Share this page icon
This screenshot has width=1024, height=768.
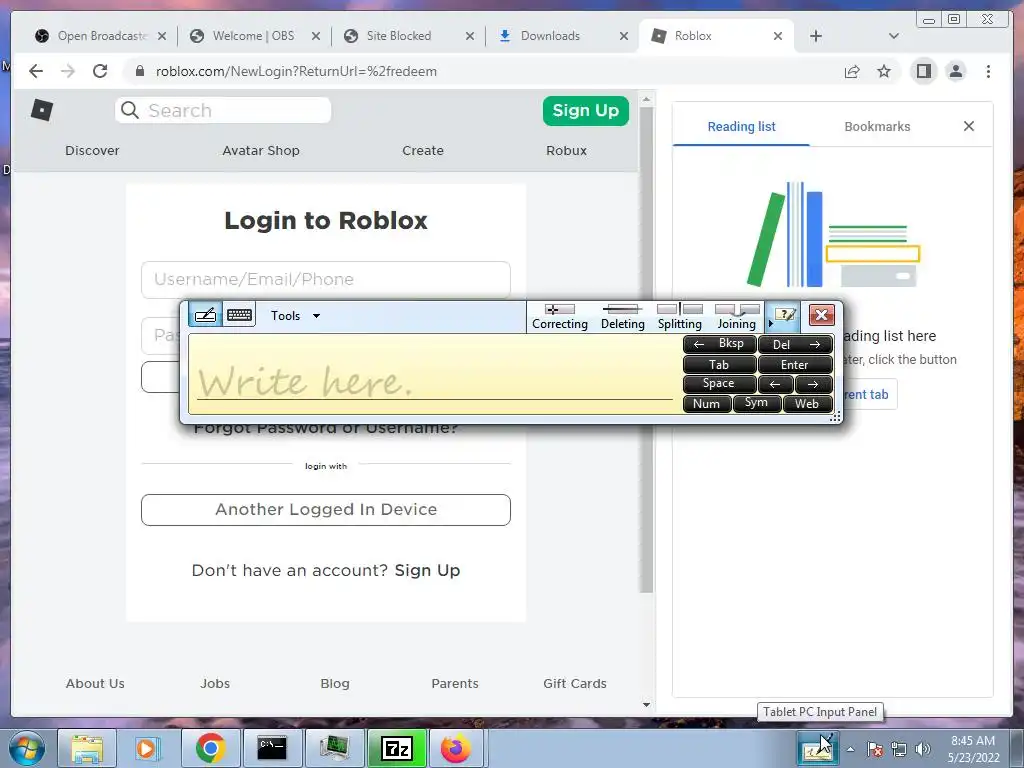[852, 71]
